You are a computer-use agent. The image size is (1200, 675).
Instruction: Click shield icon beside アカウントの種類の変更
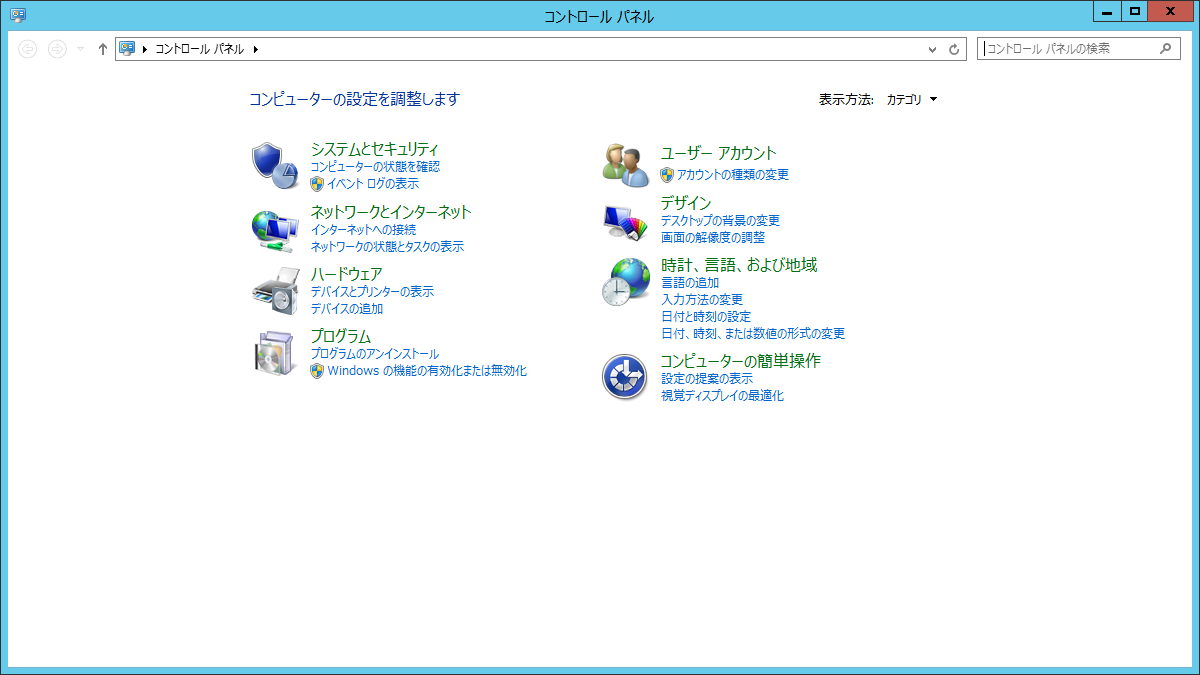[667, 175]
